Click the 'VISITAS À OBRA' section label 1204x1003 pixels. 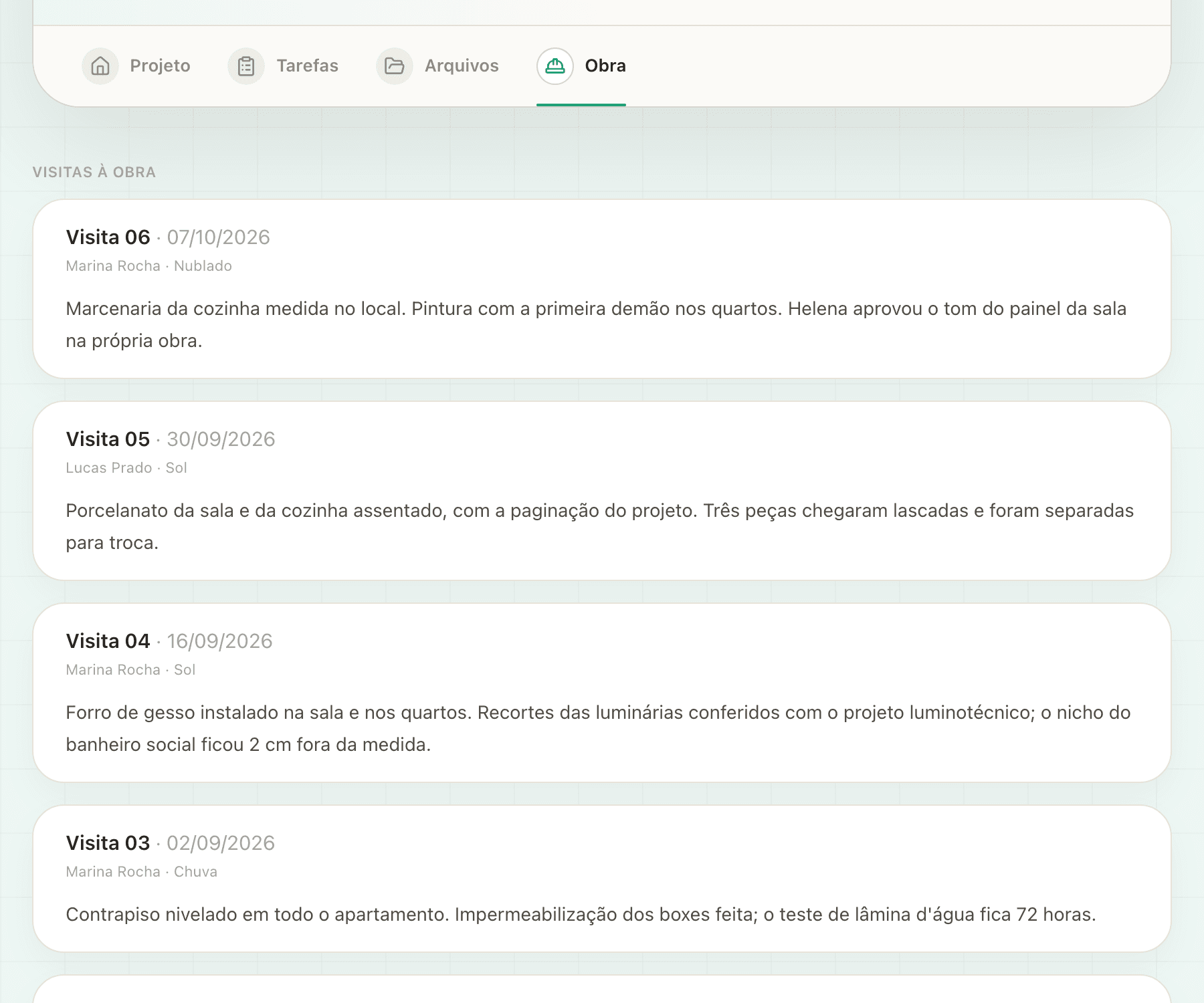(x=94, y=172)
